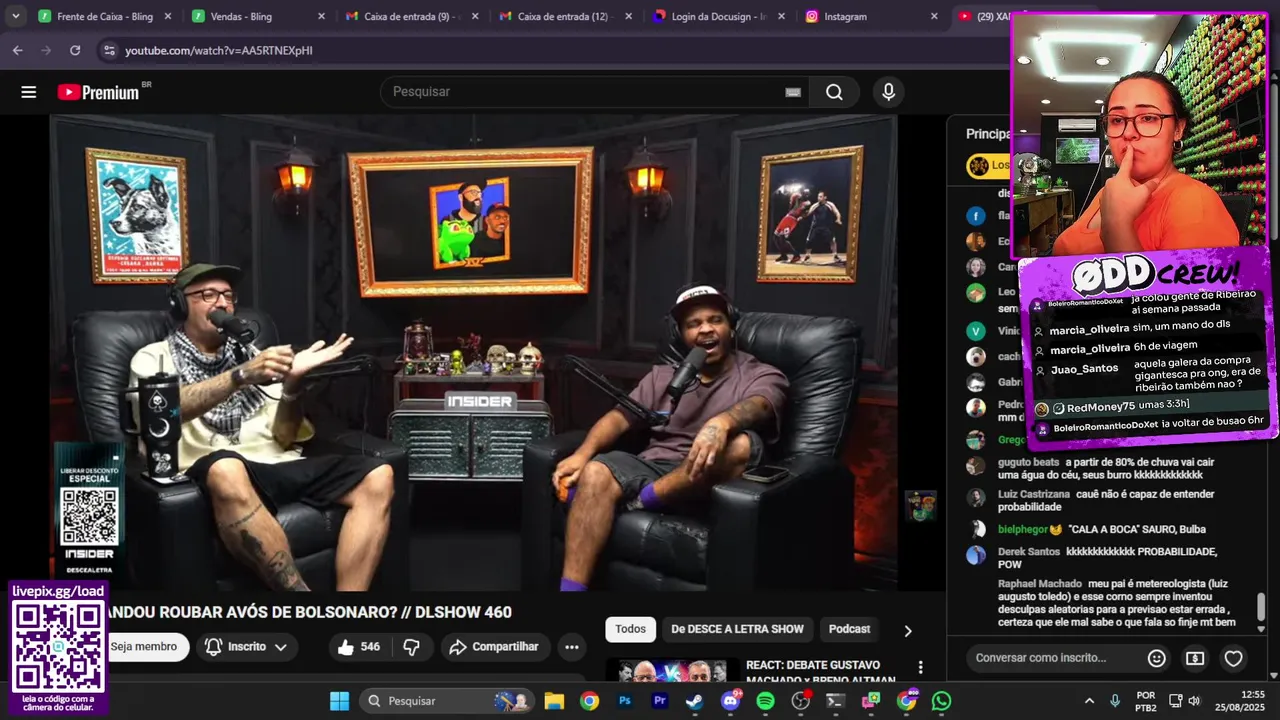Reload the YouTube page
Viewport: 1280px width, 720px height.
coord(75,50)
